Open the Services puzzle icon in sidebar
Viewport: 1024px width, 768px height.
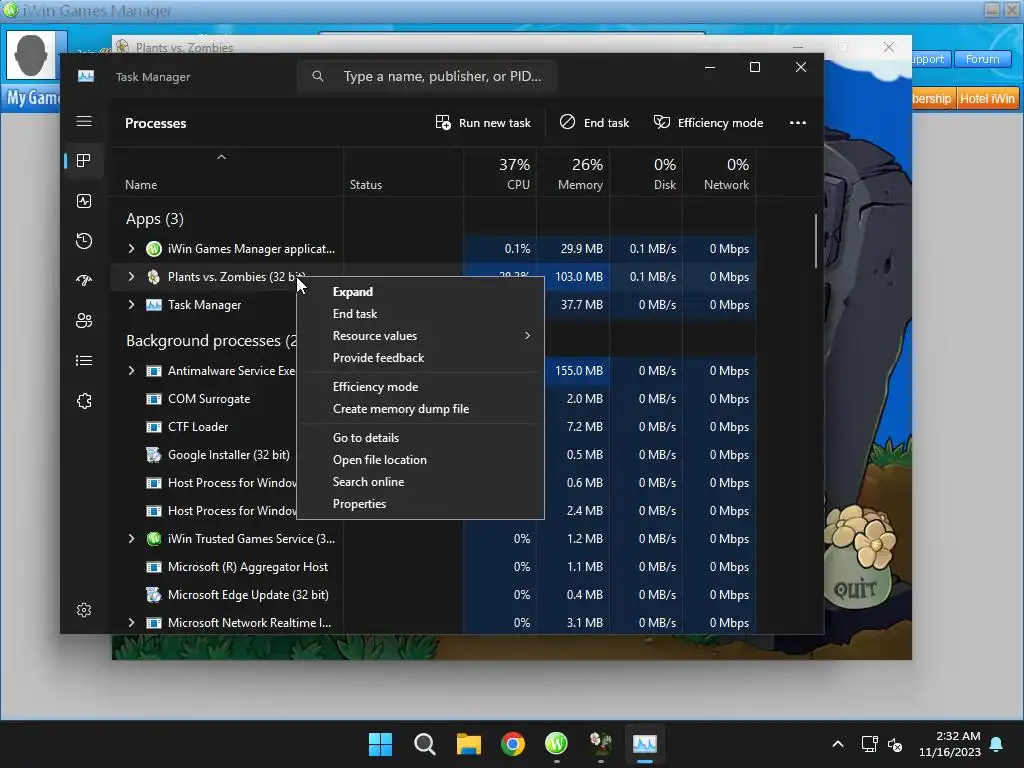tap(84, 401)
